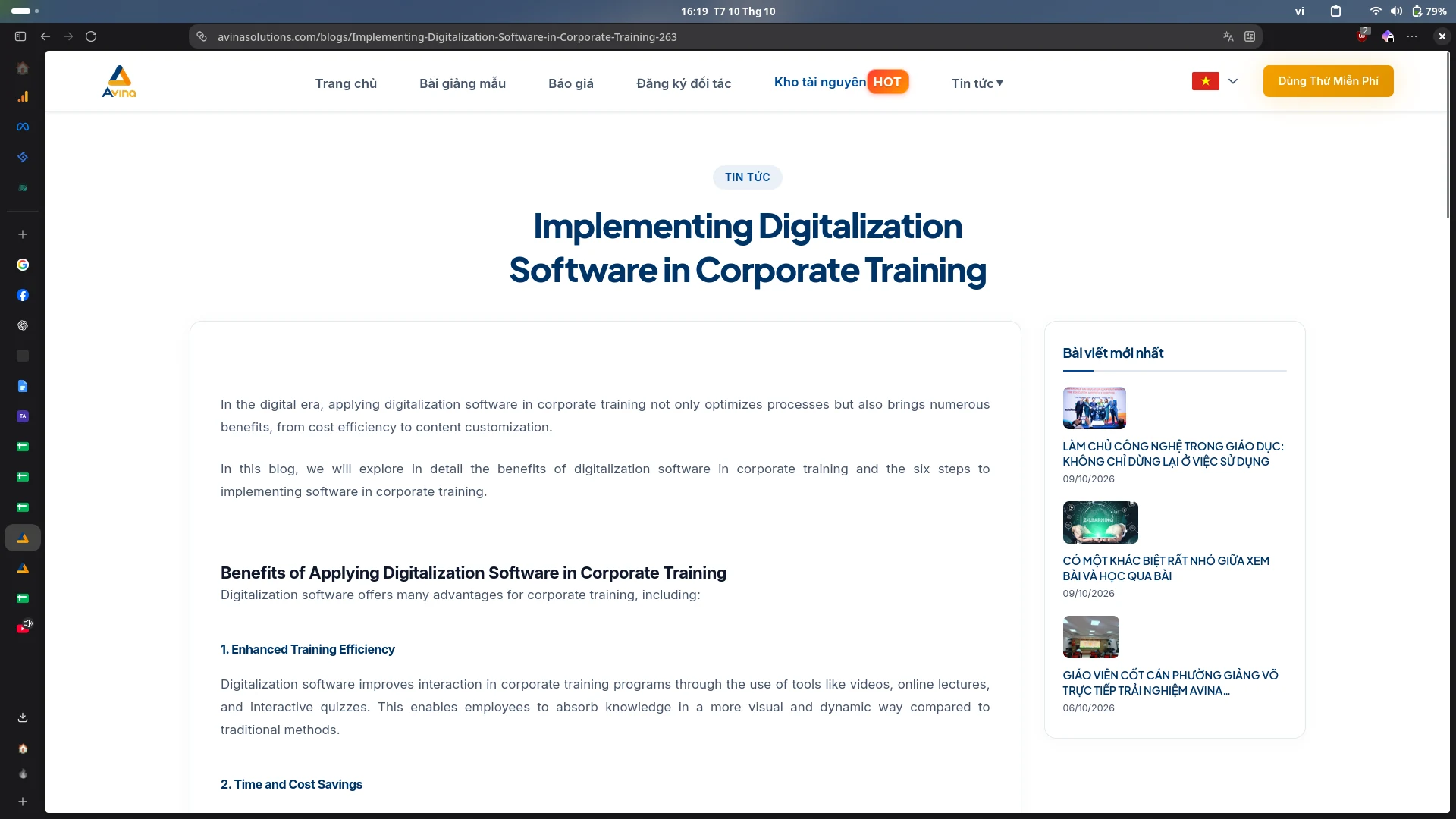This screenshot has width=1456, height=819.
Task: Click the purple extension icon with a lock
Action: click(x=1388, y=36)
